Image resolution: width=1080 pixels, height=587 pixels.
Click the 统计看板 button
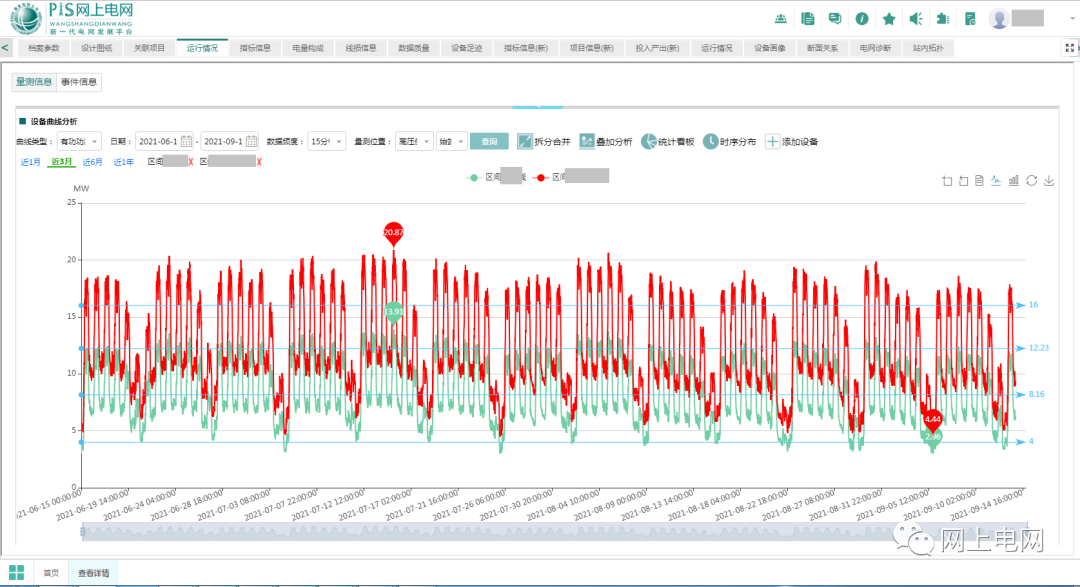pyautogui.click(x=667, y=141)
